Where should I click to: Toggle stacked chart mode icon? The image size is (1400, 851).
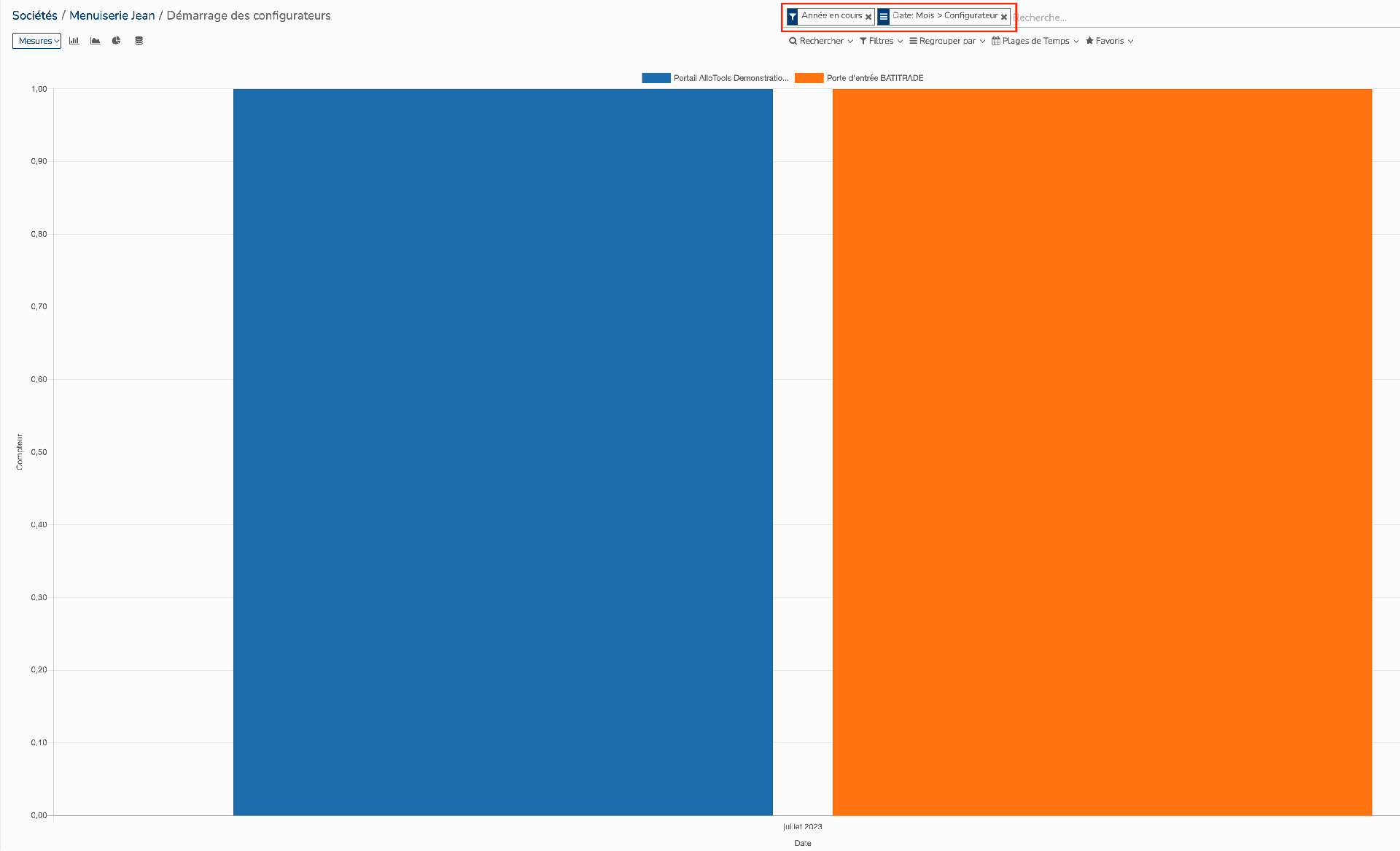point(139,41)
